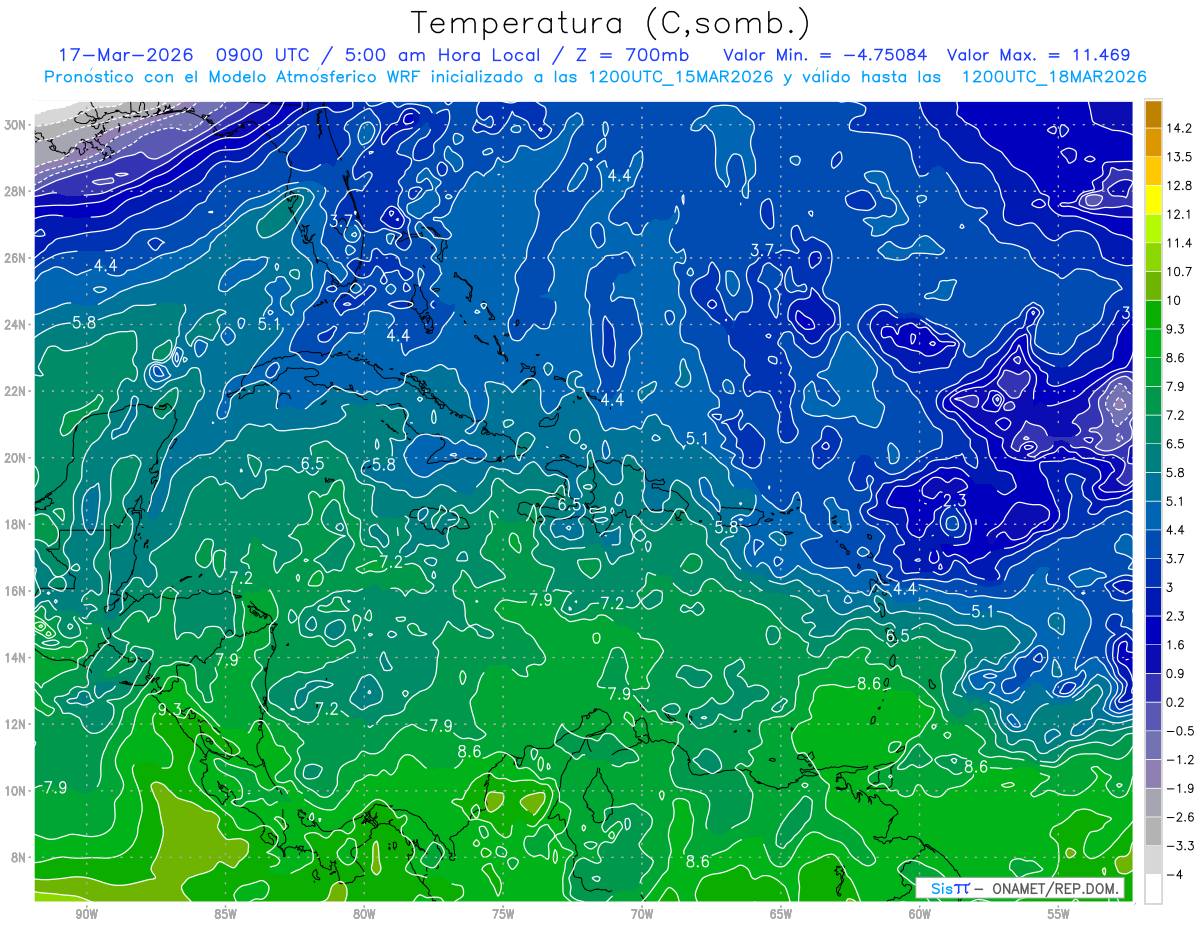
Task: Click the legend value 0.2
Action: [x=1176, y=702]
